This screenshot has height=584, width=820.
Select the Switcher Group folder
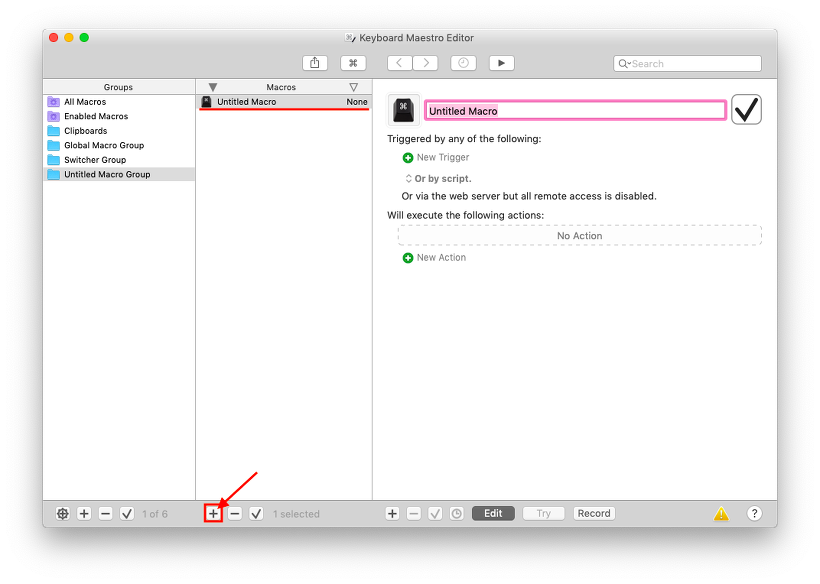point(119,160)
